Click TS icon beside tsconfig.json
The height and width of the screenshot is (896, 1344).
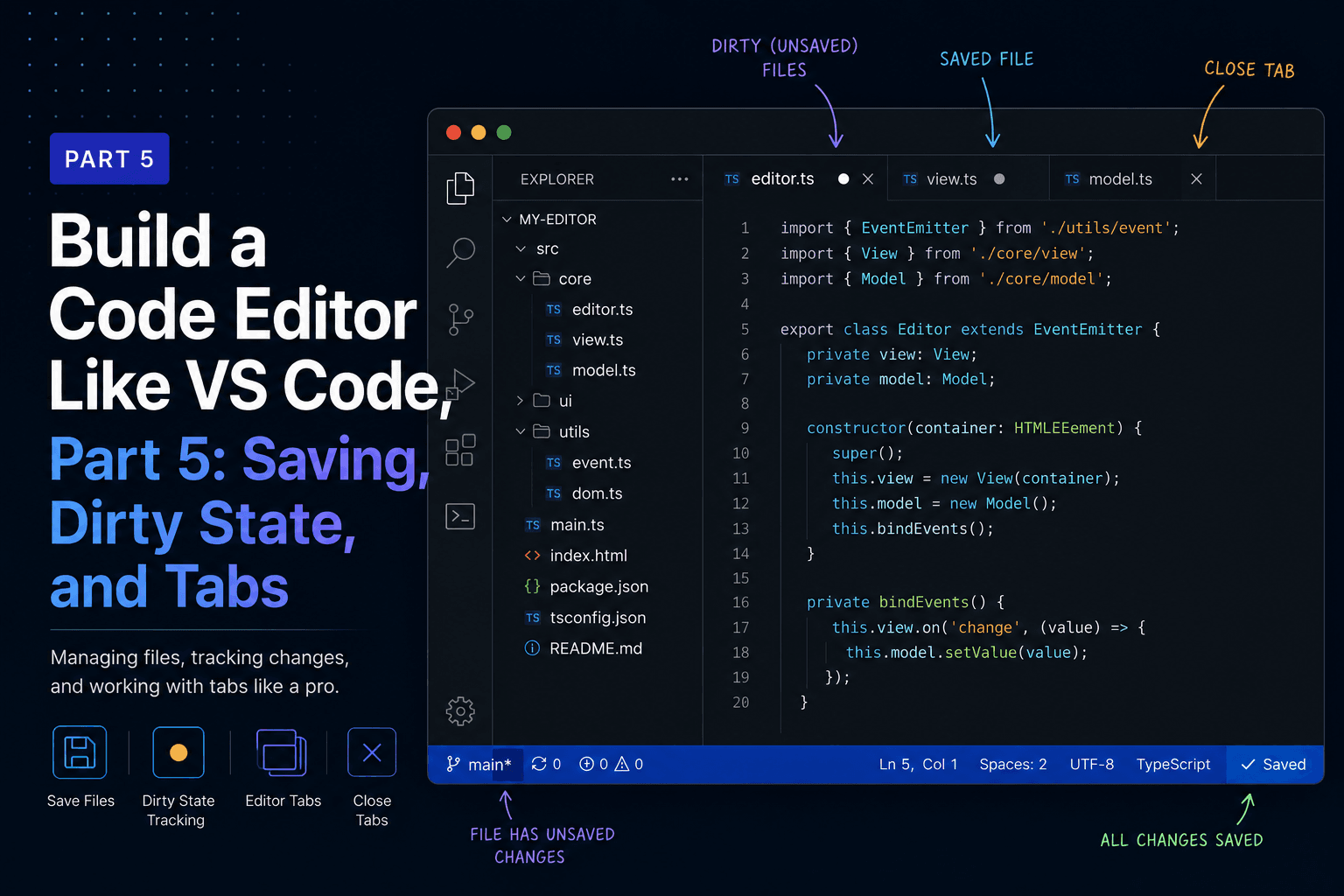(x=533, y=618)
